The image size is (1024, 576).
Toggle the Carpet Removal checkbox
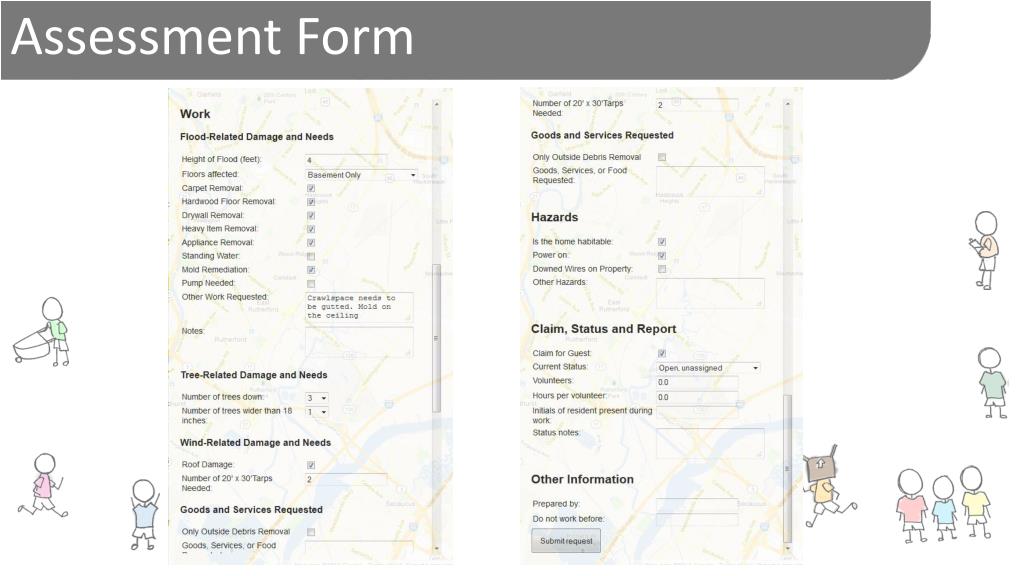tap(311, 188)
